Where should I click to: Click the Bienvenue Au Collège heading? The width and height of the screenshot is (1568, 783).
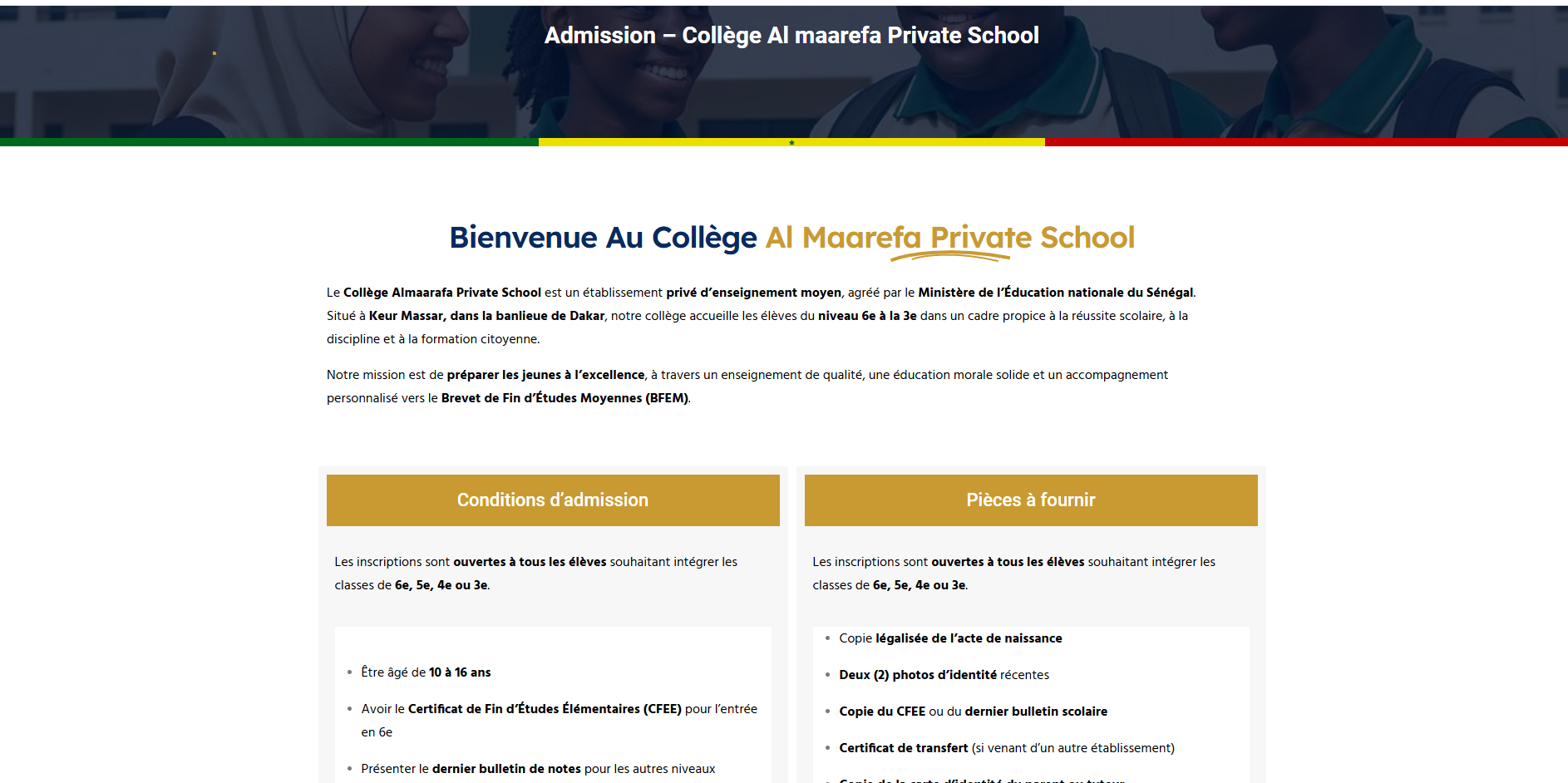click(x=604, y=238)
